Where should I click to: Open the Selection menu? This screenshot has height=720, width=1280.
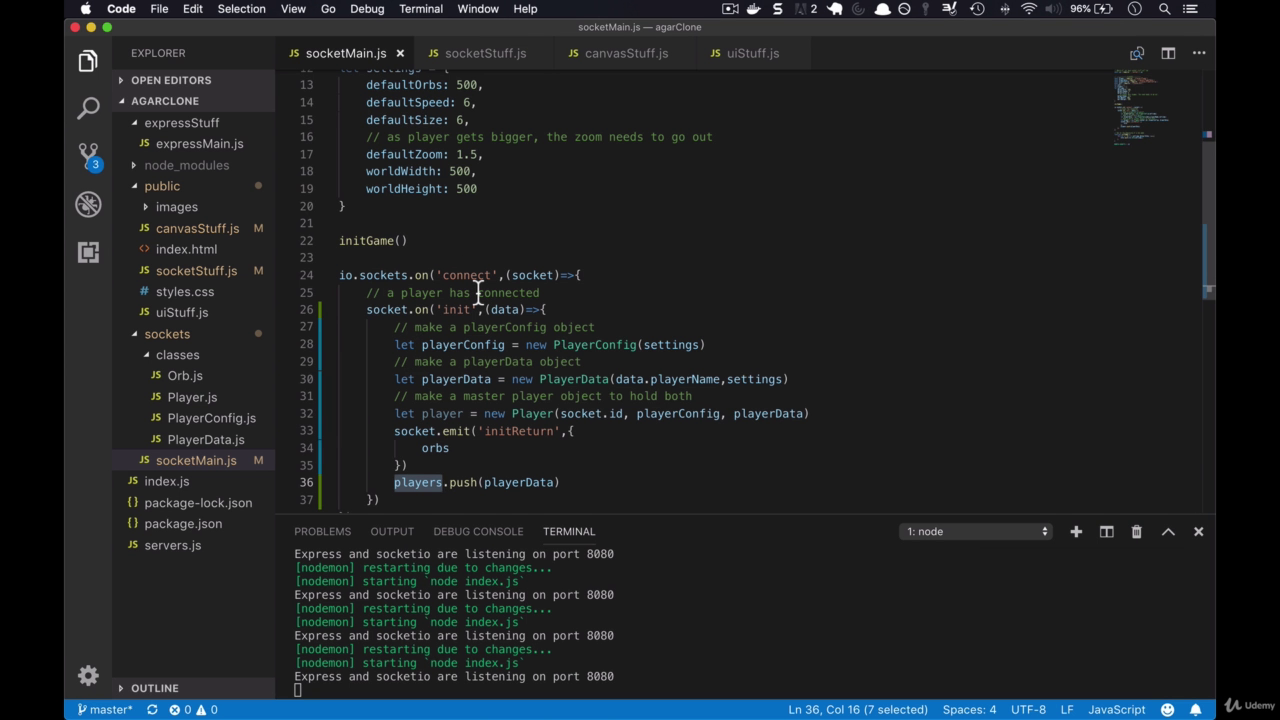[x=242, y=9]
